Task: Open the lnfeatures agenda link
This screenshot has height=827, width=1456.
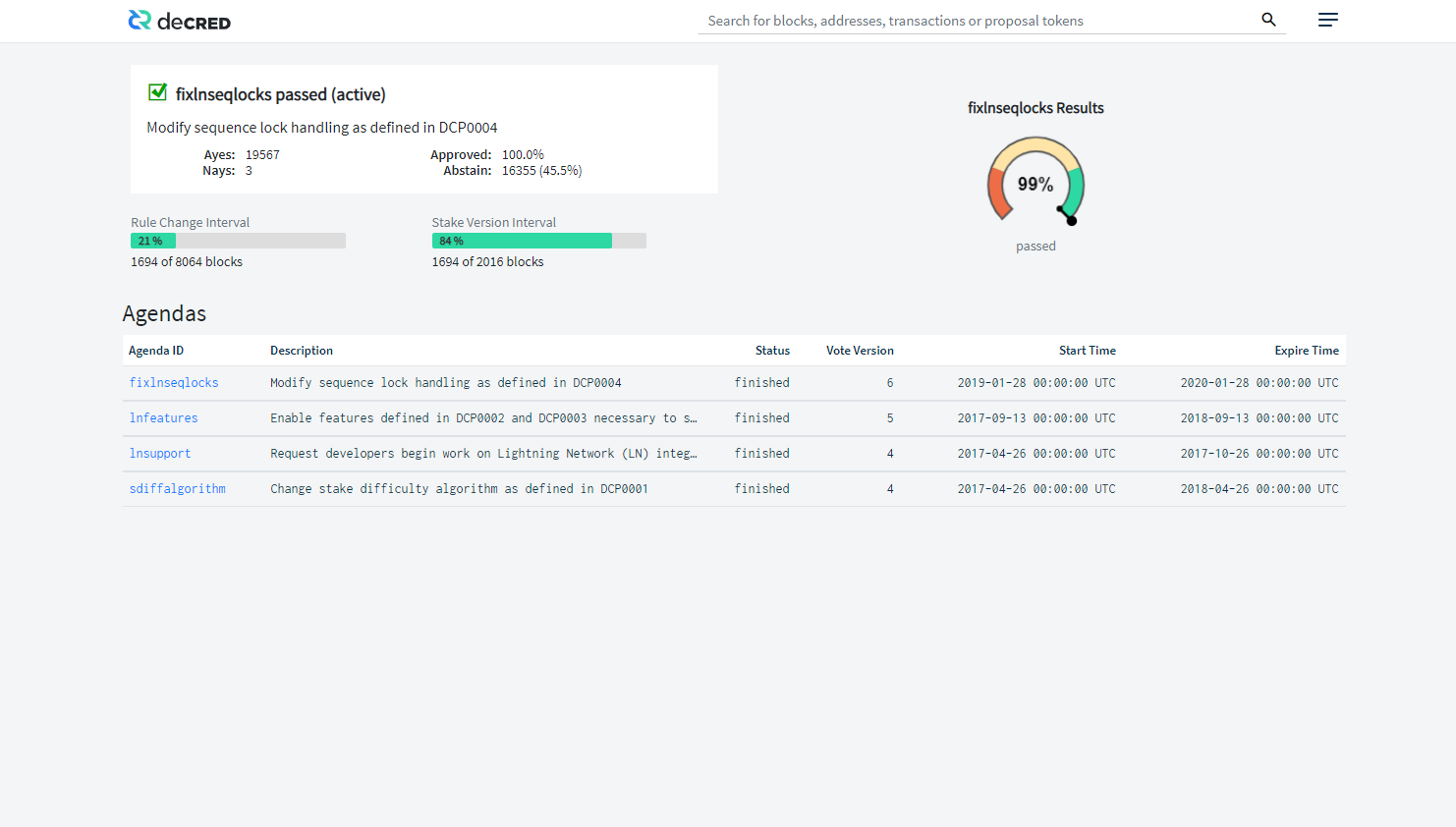Action: [164, 418]
